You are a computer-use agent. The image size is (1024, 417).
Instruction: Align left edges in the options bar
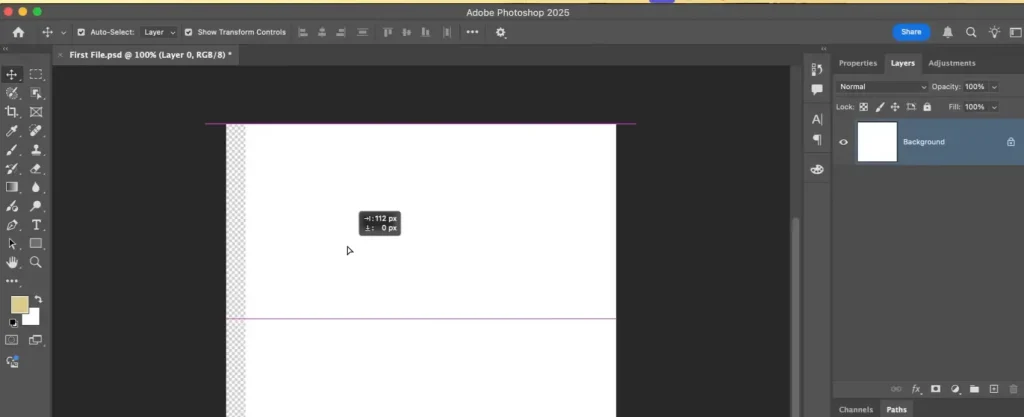(303, 32)
